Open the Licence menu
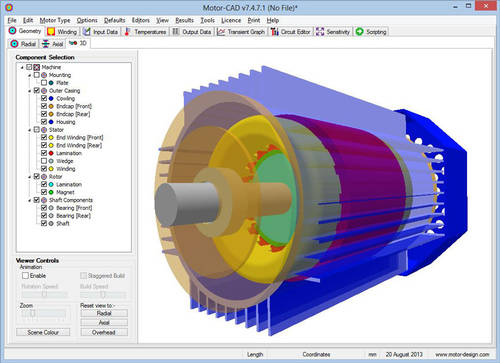Viewport: 500px width, 363px height. pyautogui.click(x=231, y=20)
